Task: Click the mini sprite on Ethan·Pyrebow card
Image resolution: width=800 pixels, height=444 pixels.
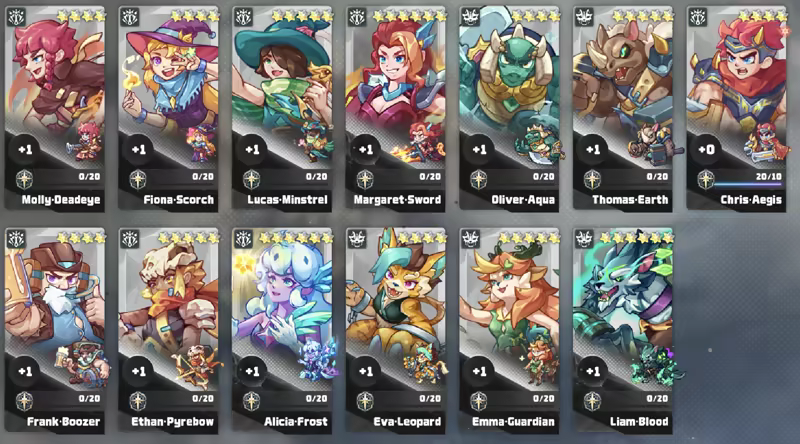Action: [196, 363]
